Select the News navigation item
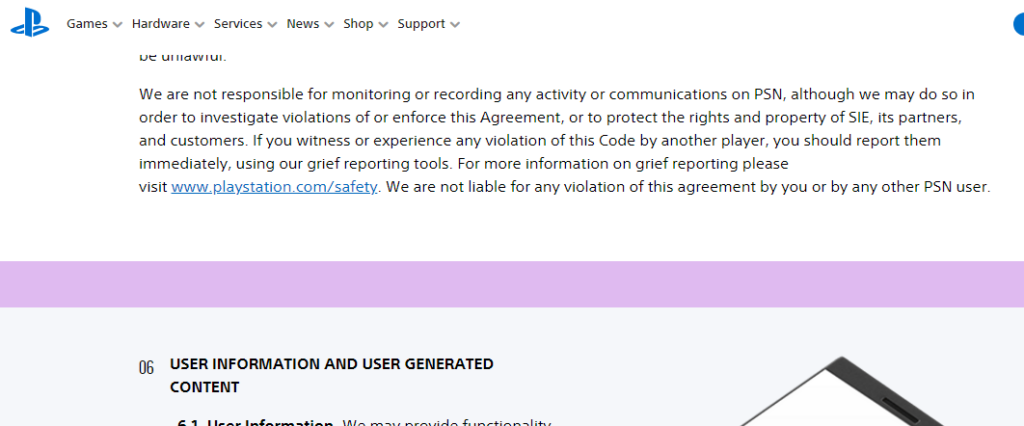 click(x=302, y=24)
